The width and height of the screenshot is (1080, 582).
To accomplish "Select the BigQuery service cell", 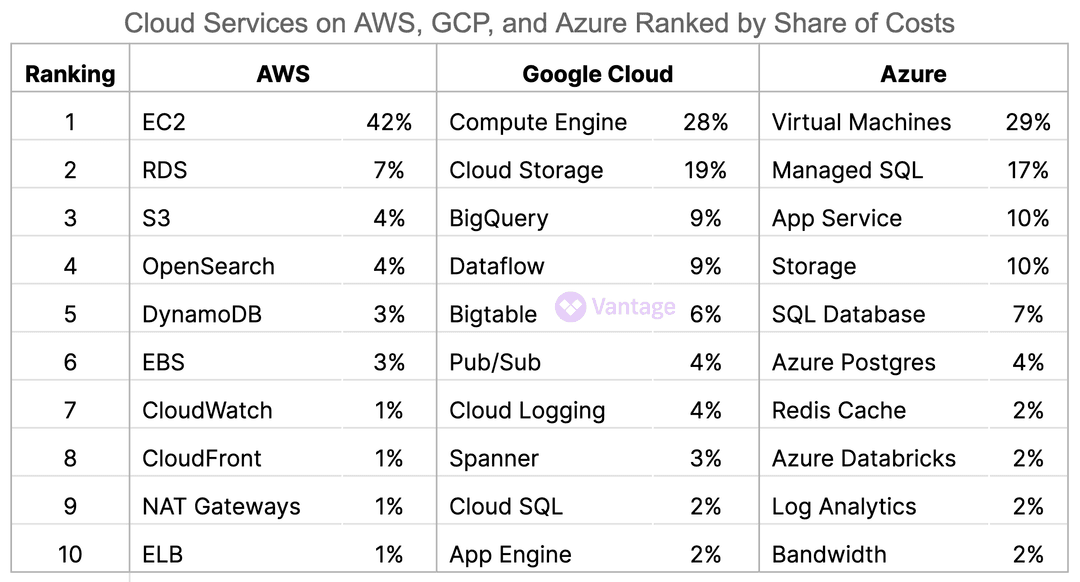I will coord(498,219).
